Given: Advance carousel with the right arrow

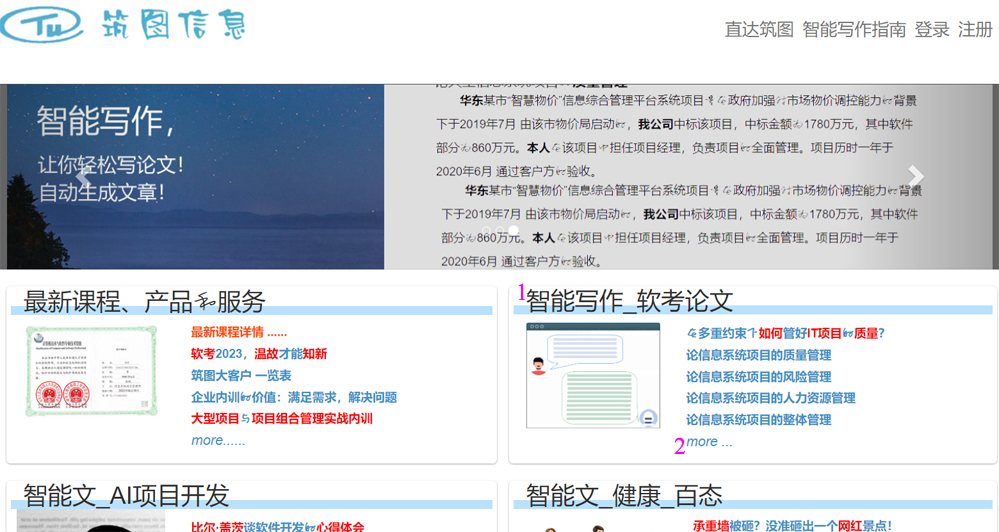Looking at the screenshot, I should (916, 176).
